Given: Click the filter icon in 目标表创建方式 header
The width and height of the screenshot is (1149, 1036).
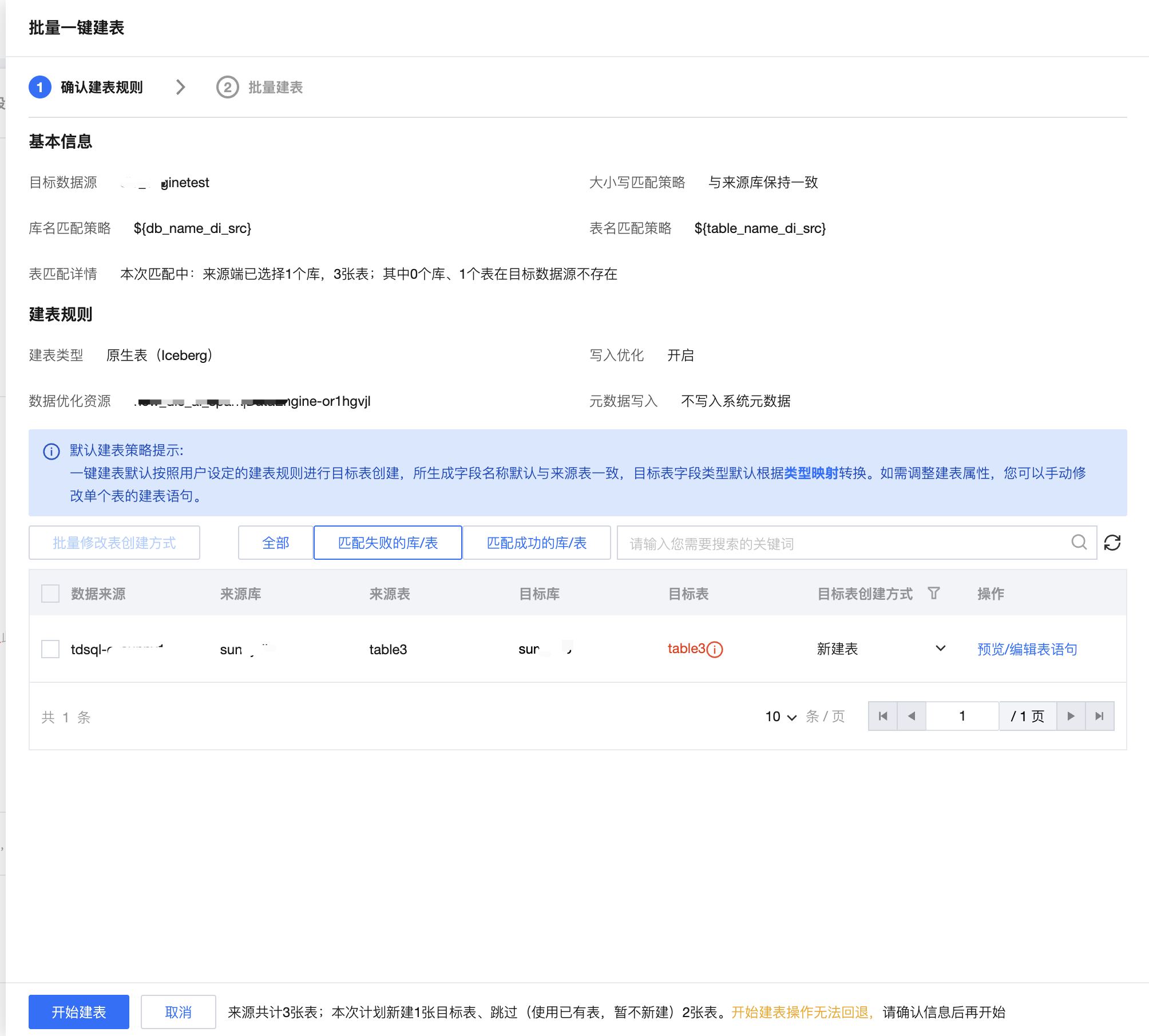Looking at the screenshot, I should (x=933, y=594).
